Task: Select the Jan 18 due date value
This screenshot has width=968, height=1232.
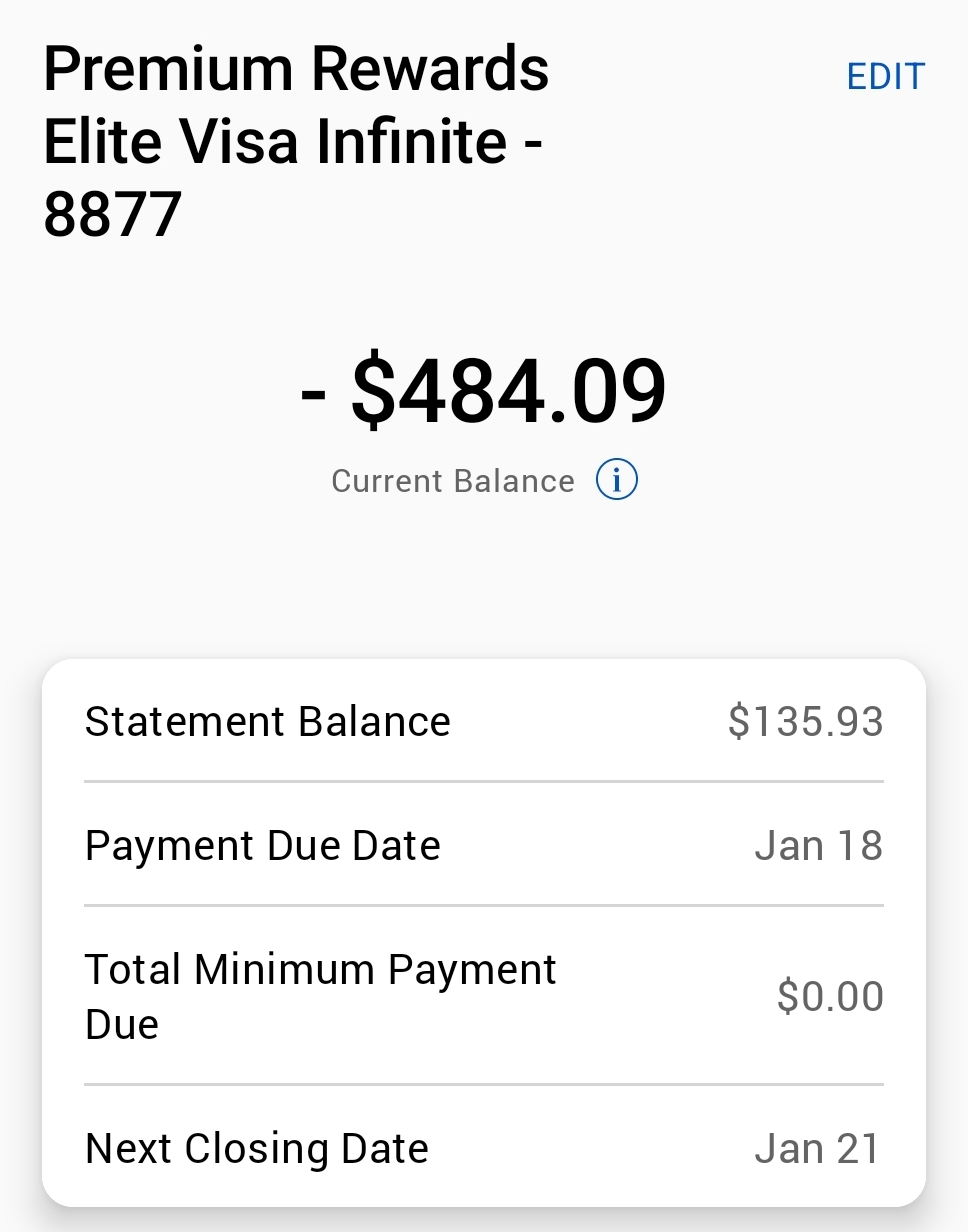Action: [x=818, y=846]
